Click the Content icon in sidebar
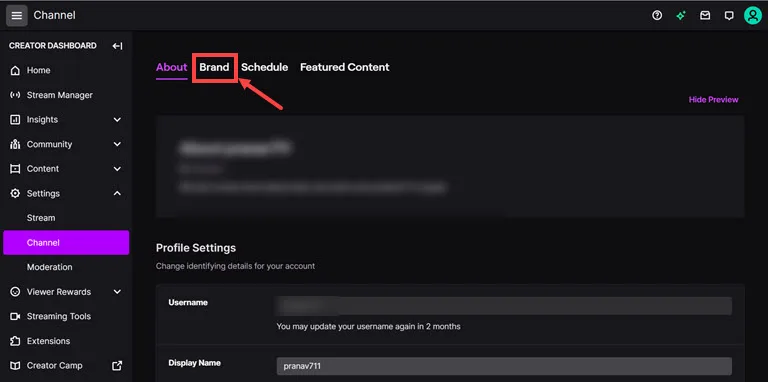Screen dimensions: 768x382 tap(16, 168)
